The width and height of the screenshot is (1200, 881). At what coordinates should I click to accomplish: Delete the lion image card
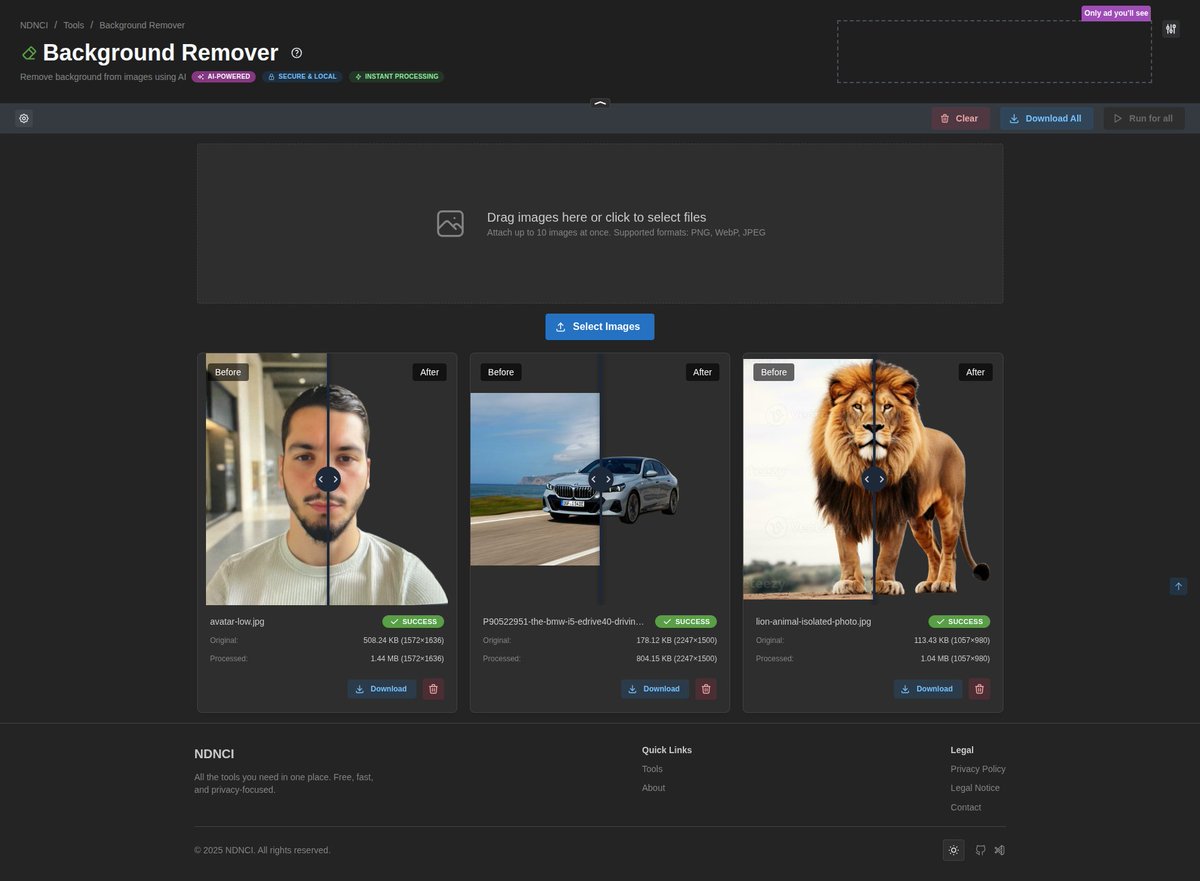[x=979, y=689]
